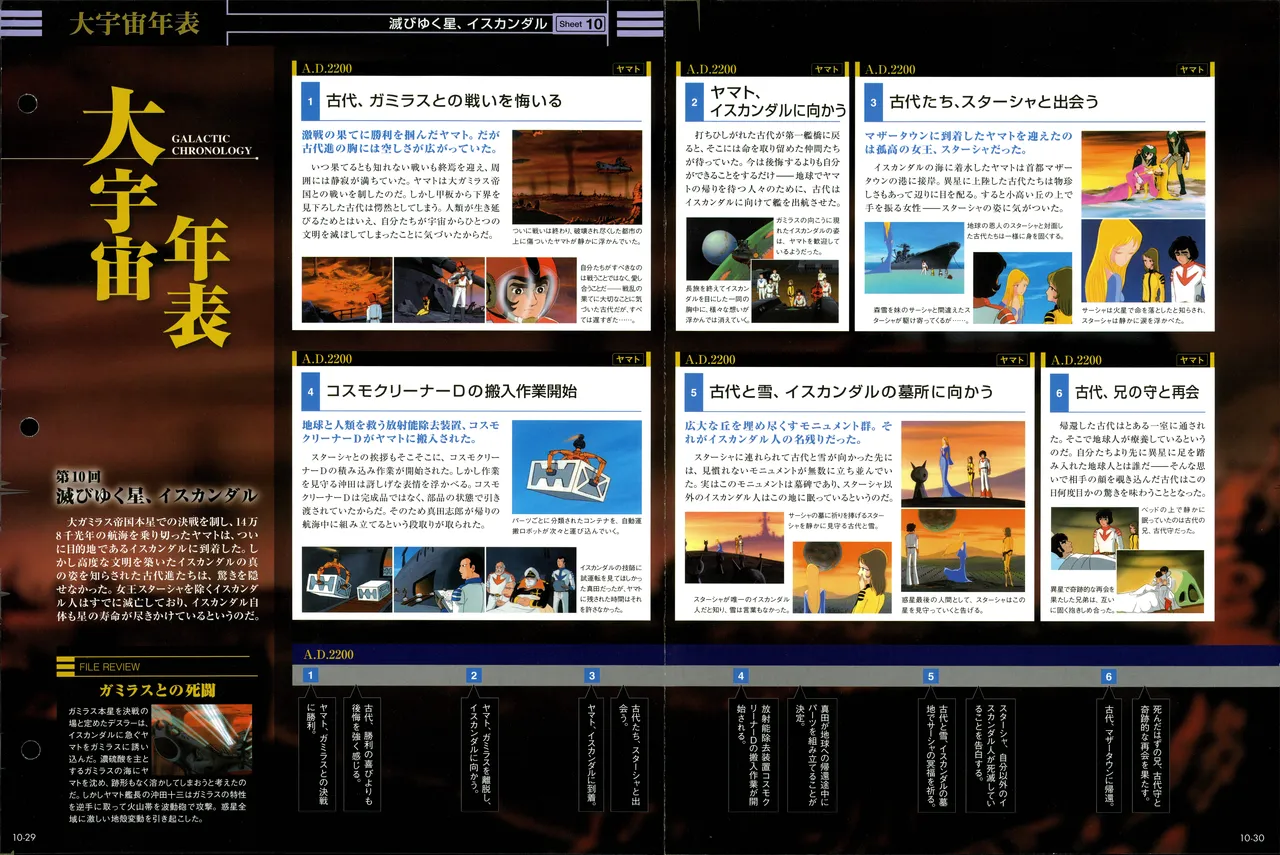
Task: Click the 'ヤマト' tag on card 6
Action: pos(1192,359)
